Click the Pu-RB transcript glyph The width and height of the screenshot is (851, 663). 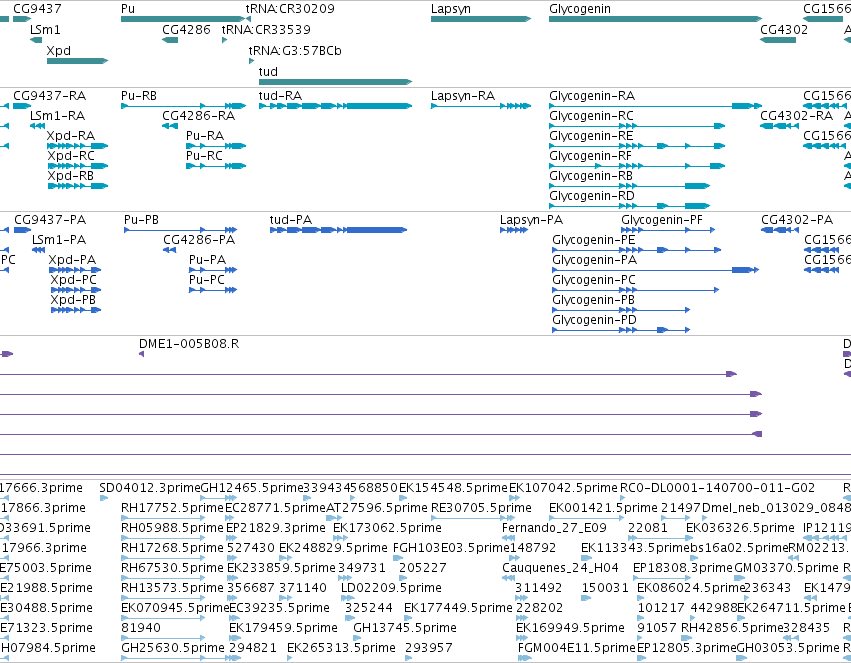coord(183,106)
